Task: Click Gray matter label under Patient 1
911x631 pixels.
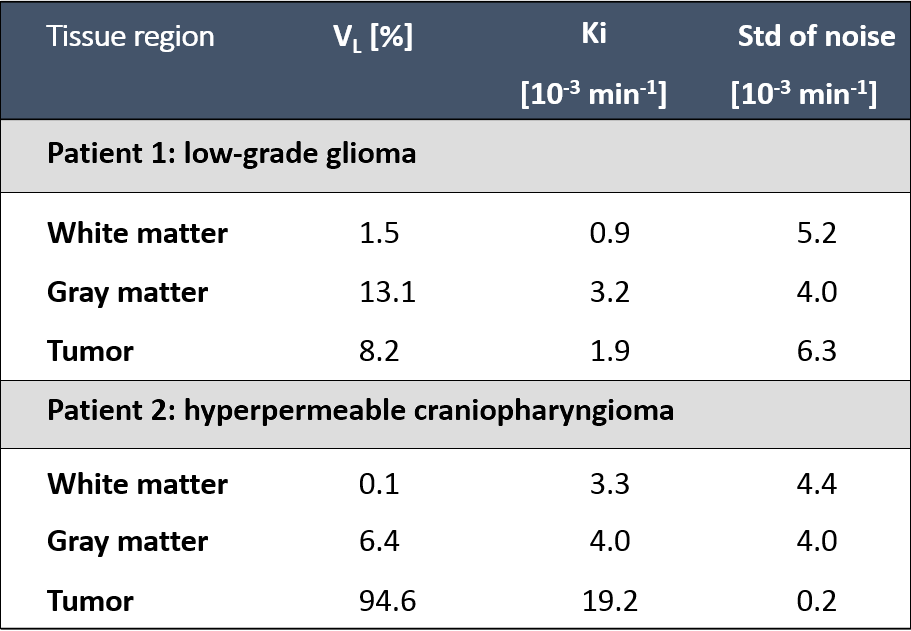Action: coord(127,293)
